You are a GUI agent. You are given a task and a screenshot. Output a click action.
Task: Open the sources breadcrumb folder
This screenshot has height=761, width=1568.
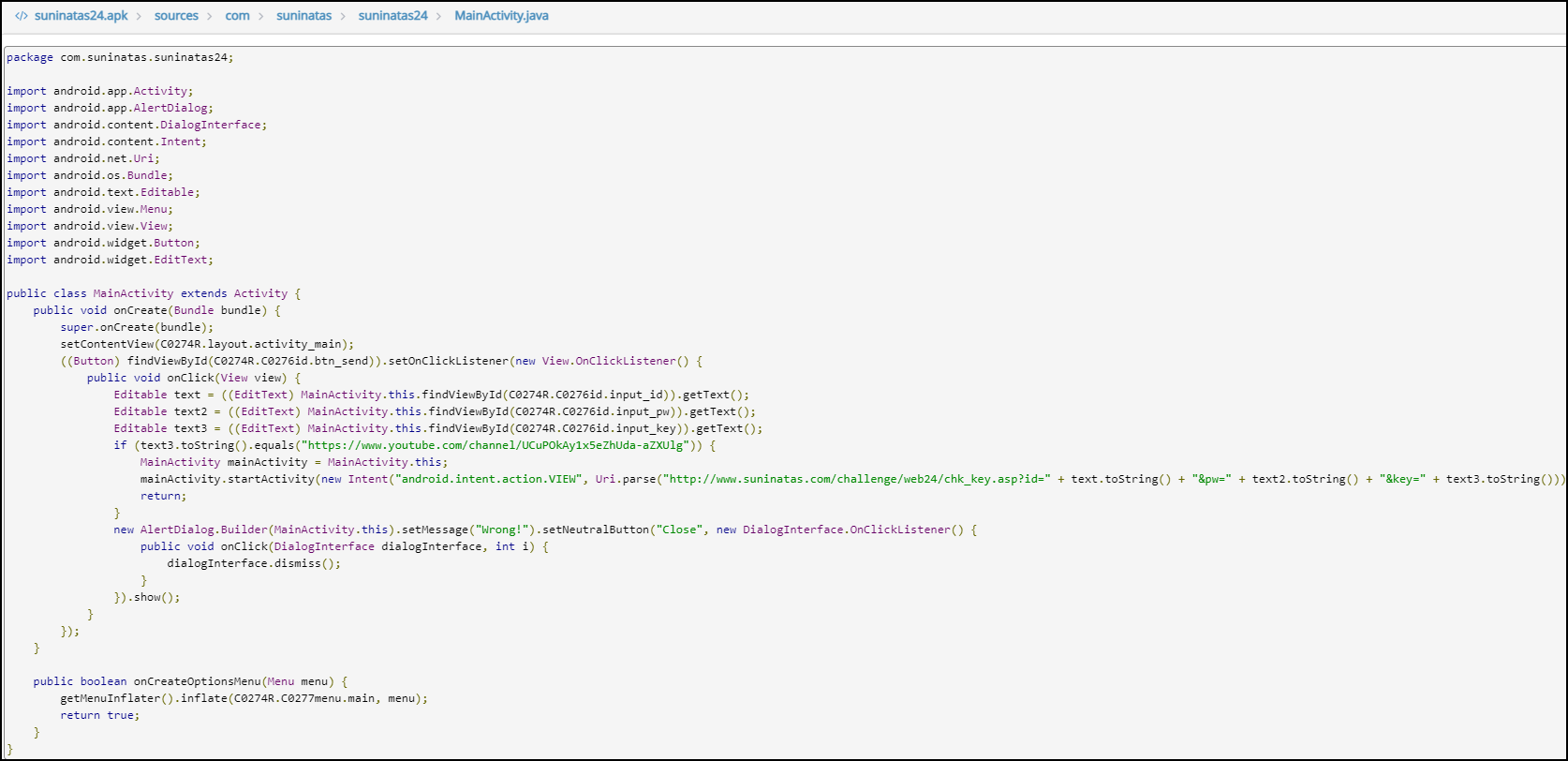pos(176,16)
